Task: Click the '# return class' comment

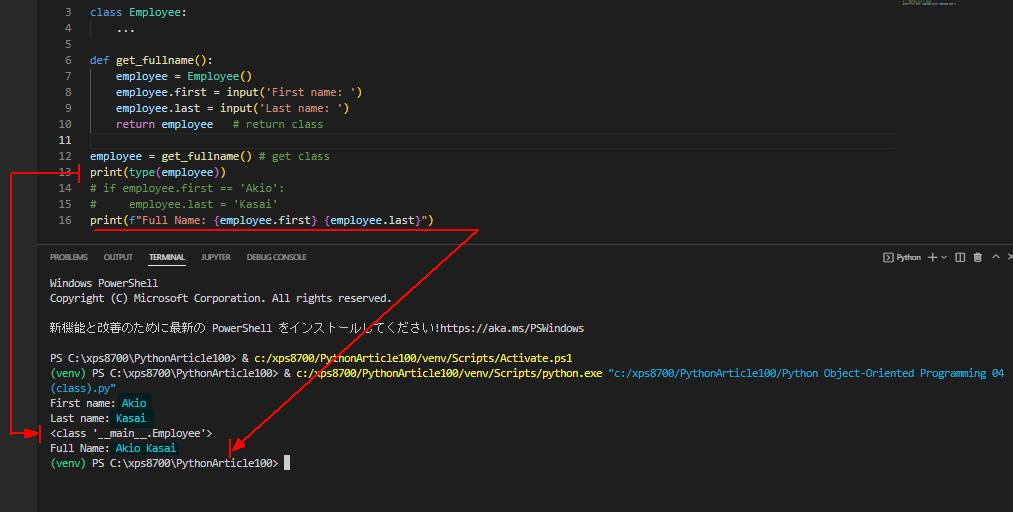Action: tap(278, 125)
